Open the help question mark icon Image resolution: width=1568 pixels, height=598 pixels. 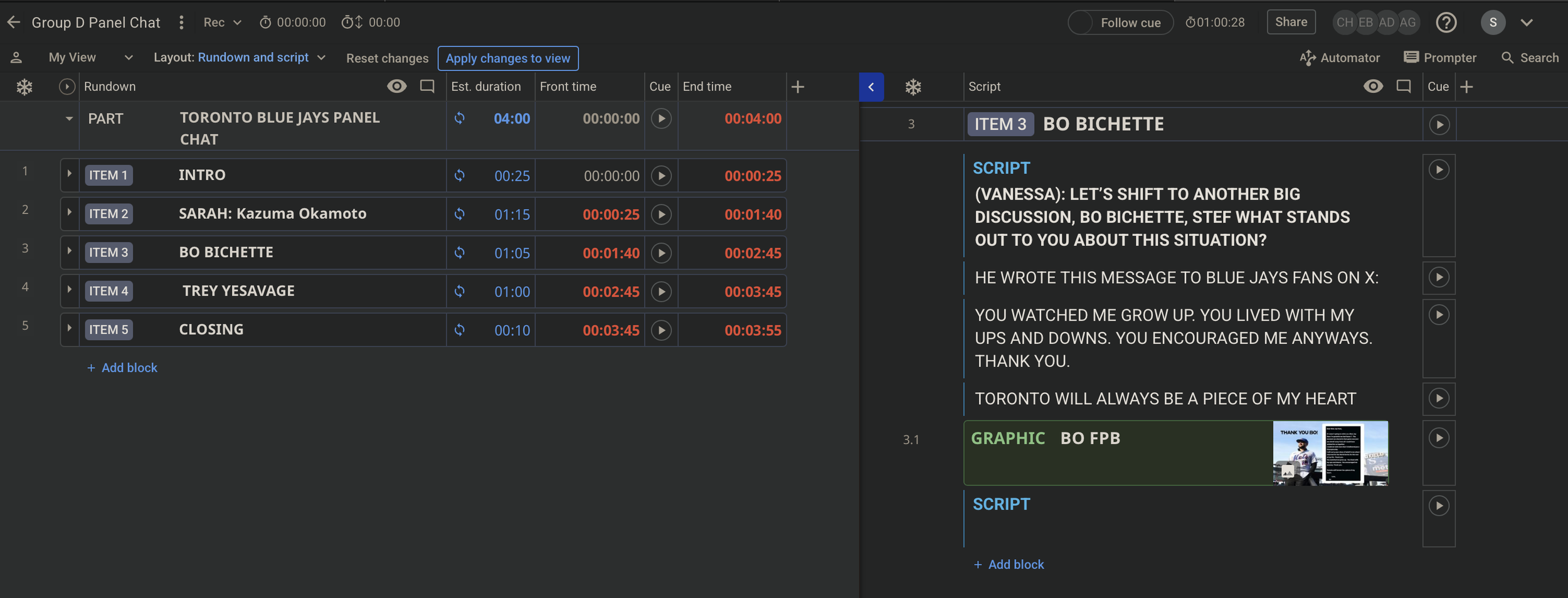coord(1446,23)
